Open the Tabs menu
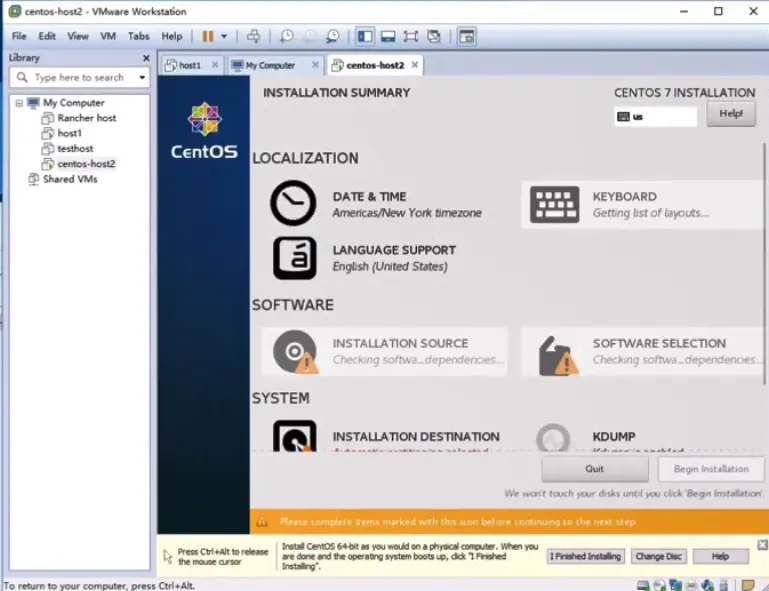Screen dimensions: 769x591 click(x=138, y=36)
